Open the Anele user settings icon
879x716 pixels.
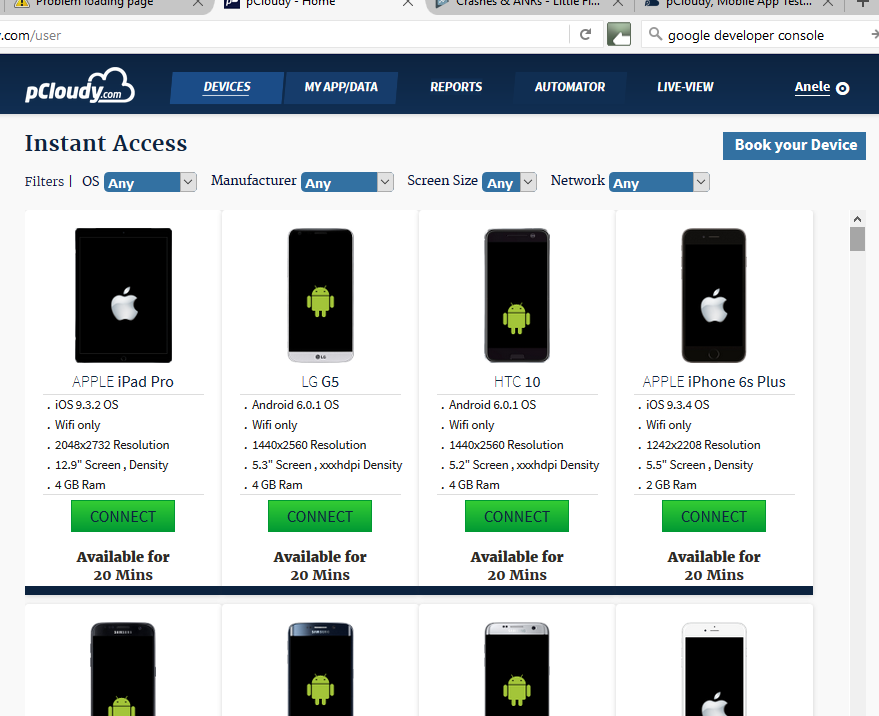[842, 88]
